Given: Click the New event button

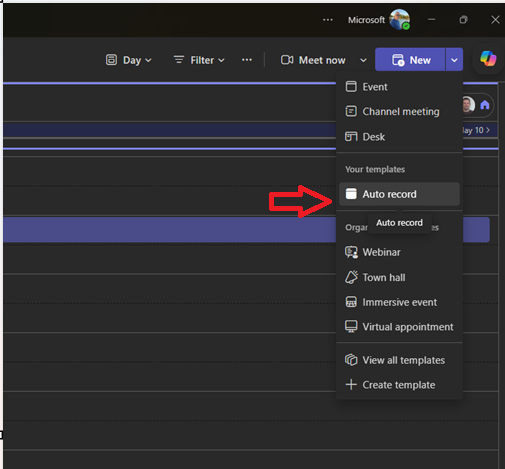Looking at the screenshot, I should 410,60.
